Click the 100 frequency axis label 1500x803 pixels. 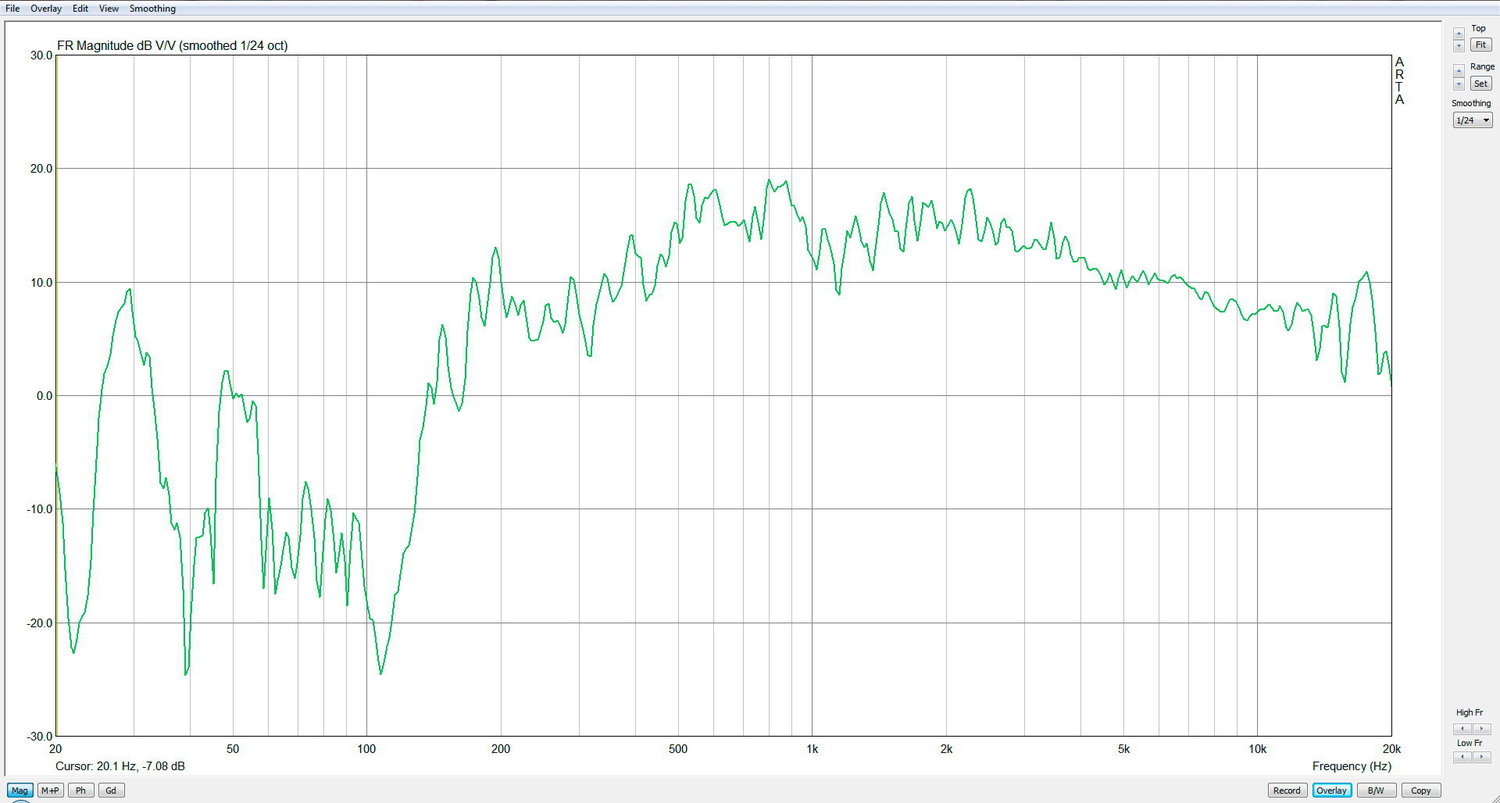[x=366, y=748]
